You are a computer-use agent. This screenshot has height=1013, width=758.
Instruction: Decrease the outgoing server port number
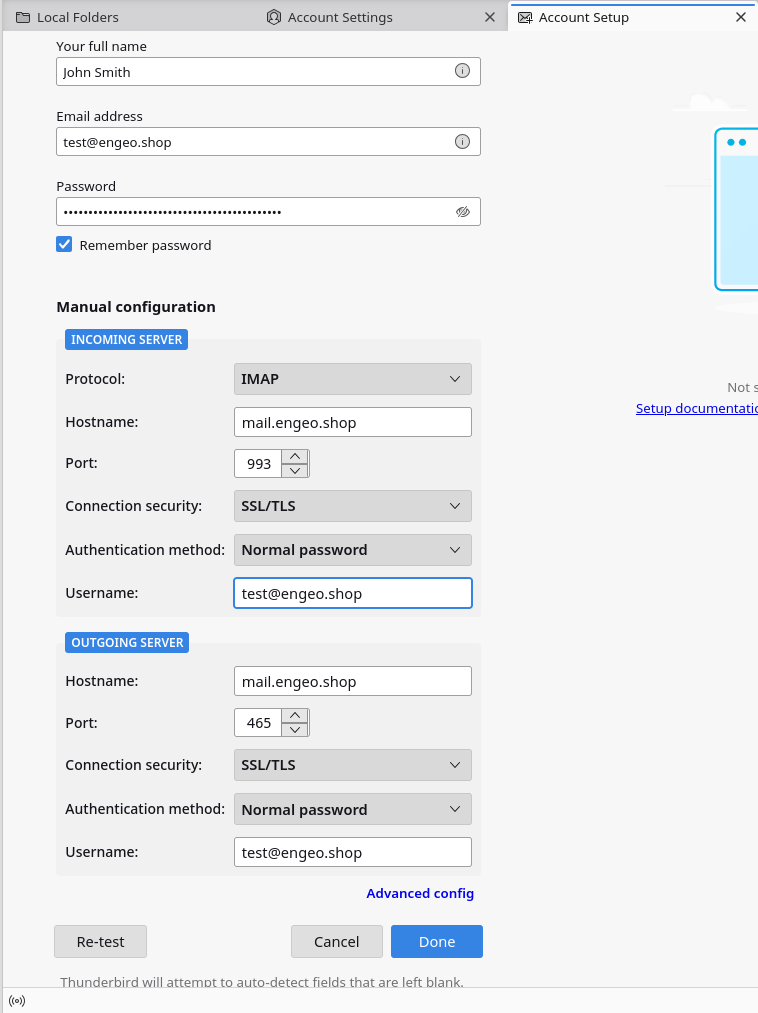pyautogui.click(x=295, y=729)
